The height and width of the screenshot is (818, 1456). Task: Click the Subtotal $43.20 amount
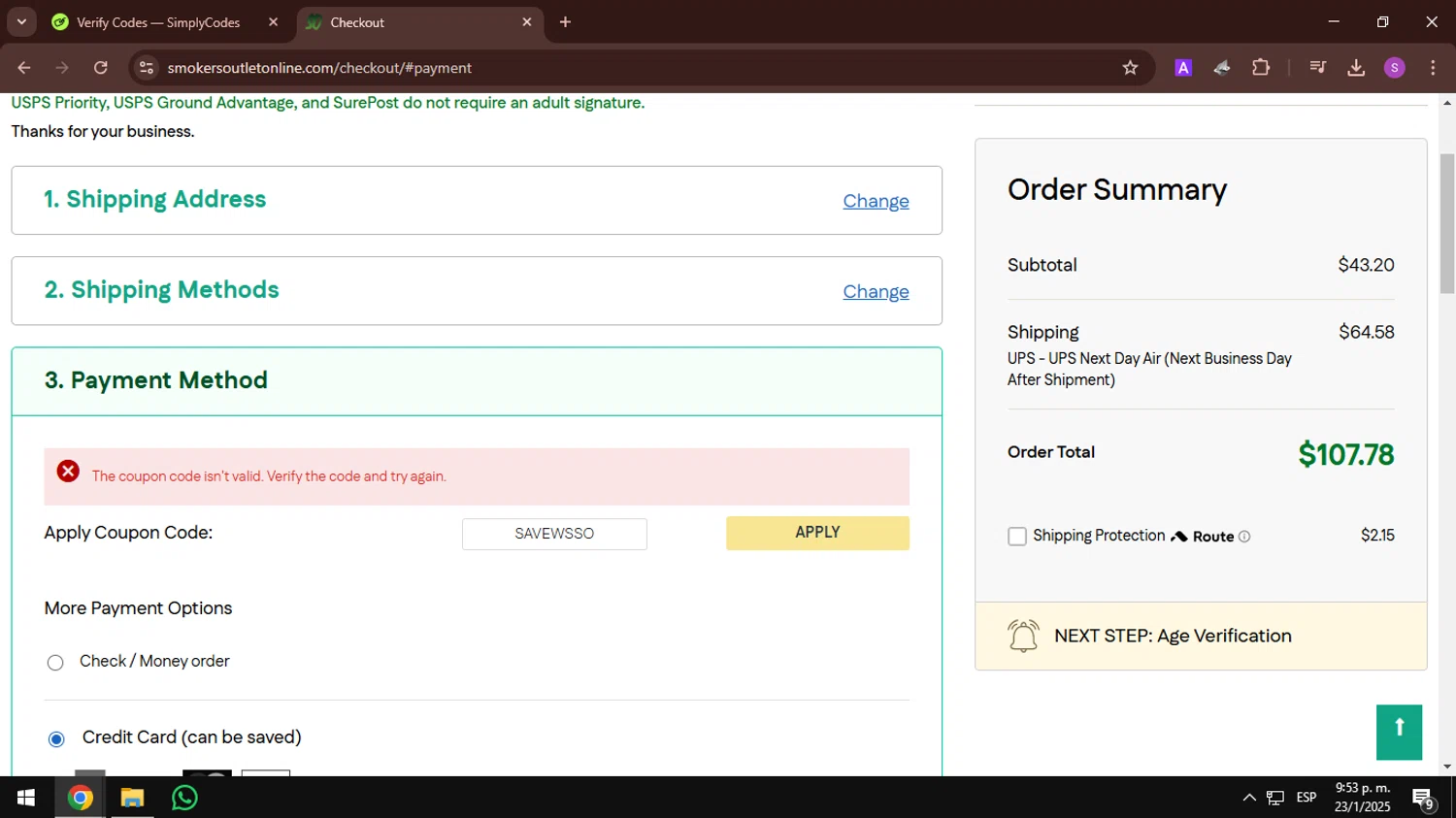click(x=1366, y=265)
